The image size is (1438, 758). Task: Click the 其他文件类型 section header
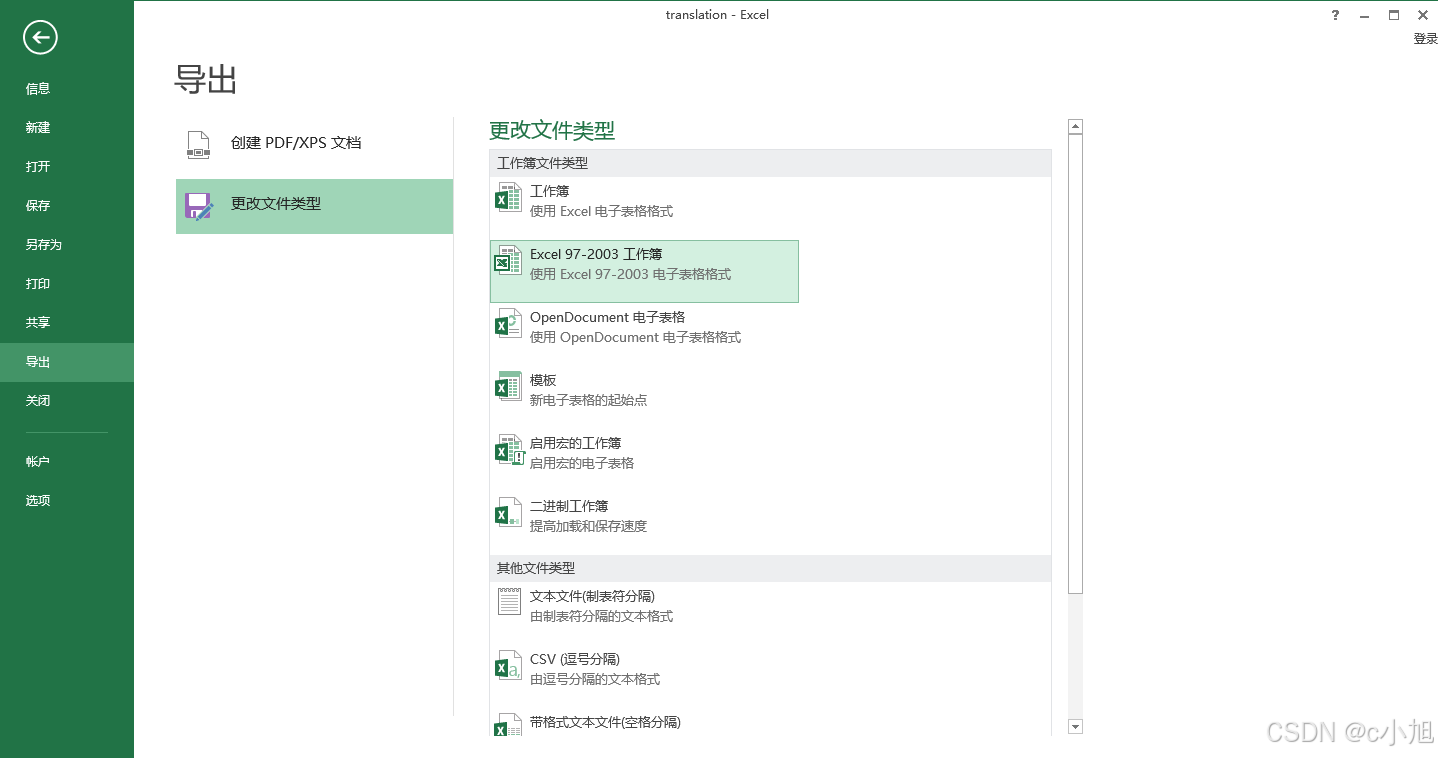(x=770, y=568)
